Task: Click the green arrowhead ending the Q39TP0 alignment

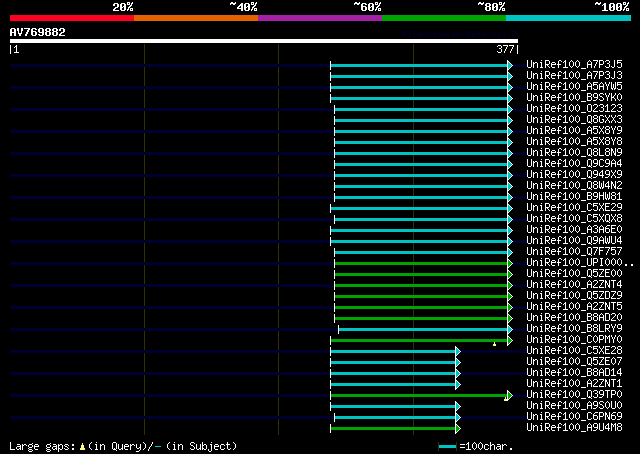Action: pyautogui.click(x=510, y=395)
